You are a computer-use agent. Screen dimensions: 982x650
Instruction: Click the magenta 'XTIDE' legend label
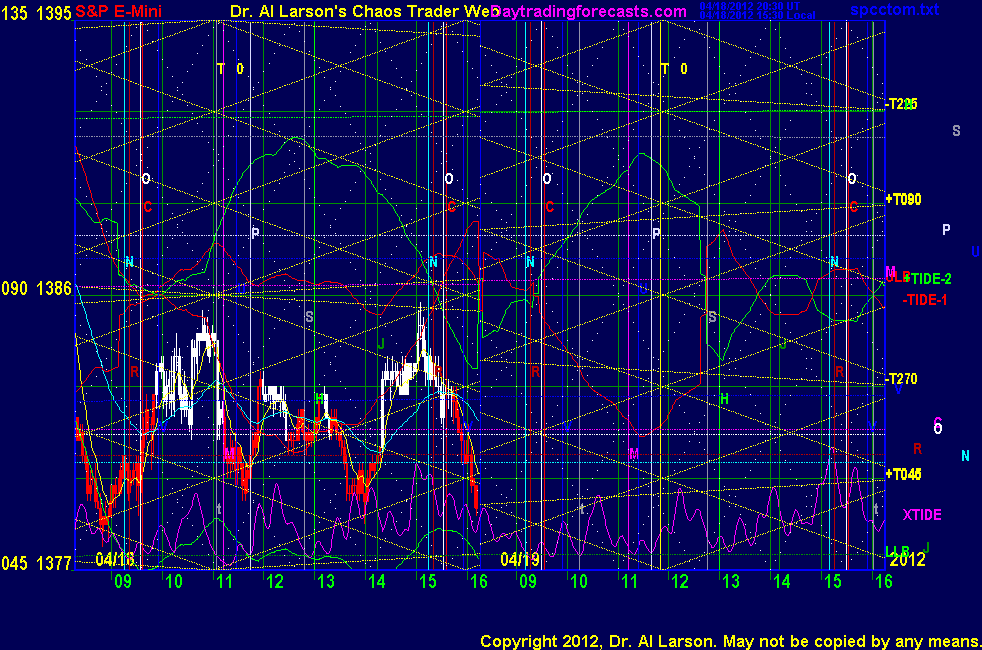pyautogui.click(x=922, y=515)
